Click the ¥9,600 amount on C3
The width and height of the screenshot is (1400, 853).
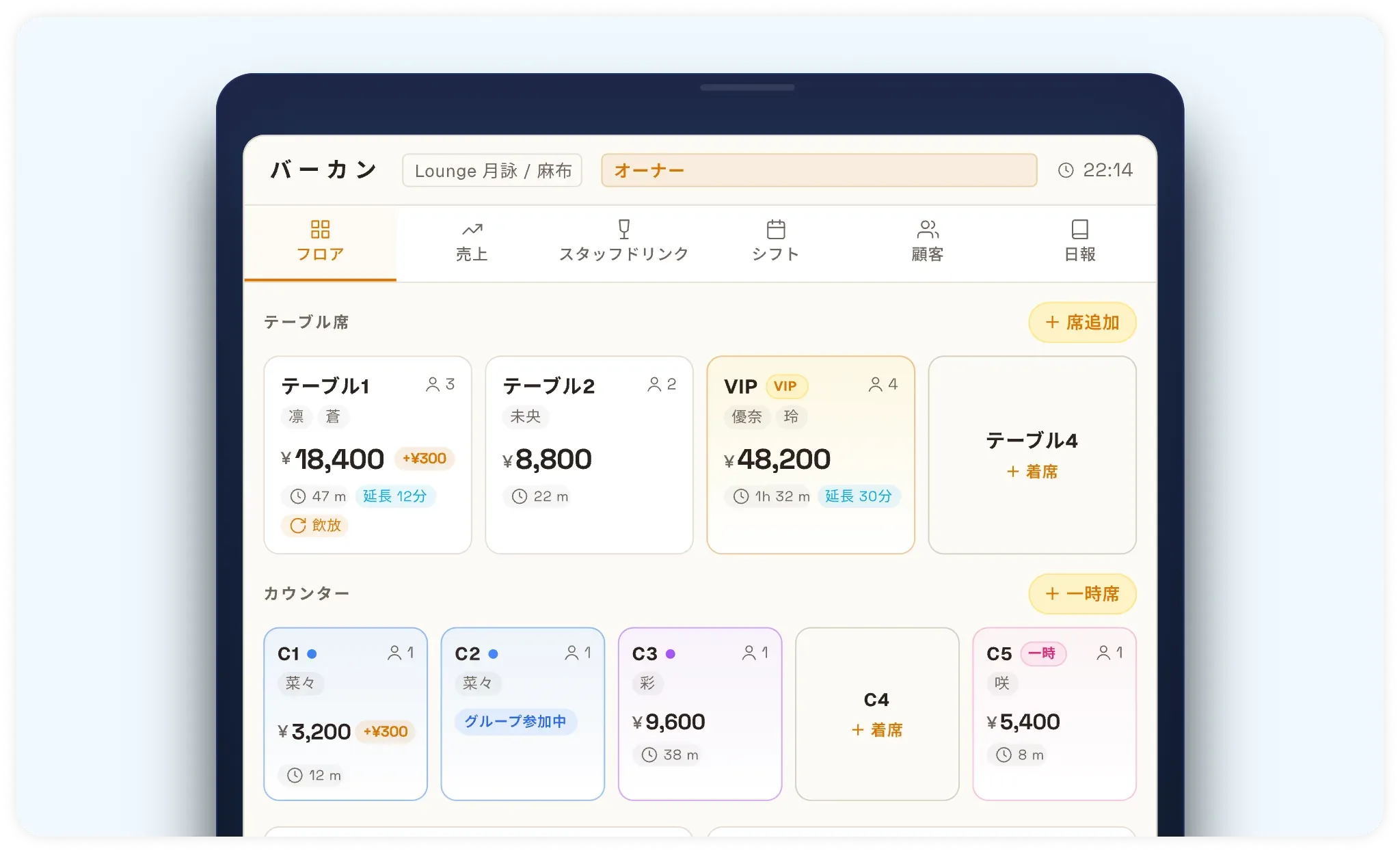coord(669,722)
